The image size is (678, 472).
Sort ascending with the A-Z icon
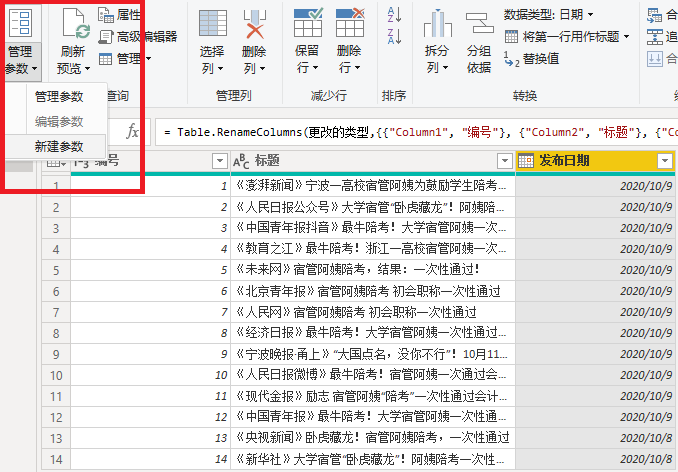tap(393, 16)
